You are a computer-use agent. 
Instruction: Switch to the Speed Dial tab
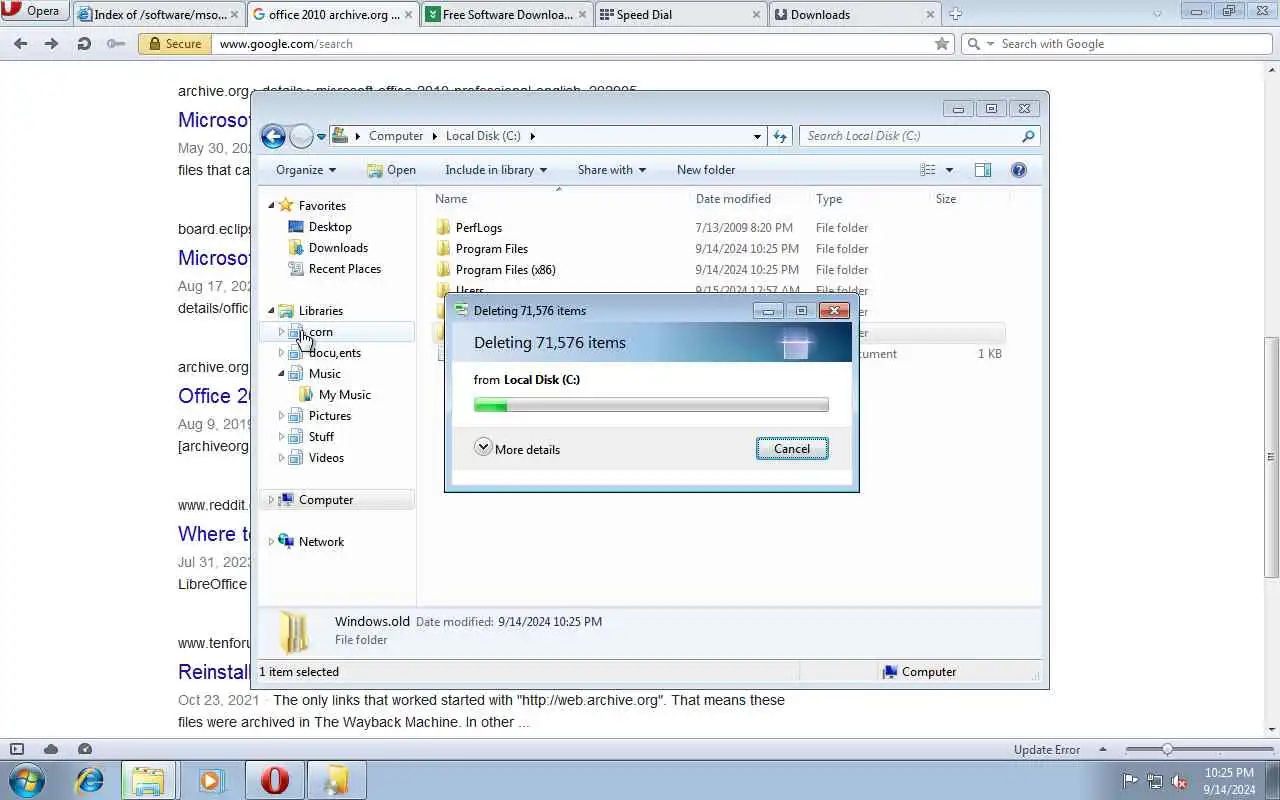click(x=681, y=14)
